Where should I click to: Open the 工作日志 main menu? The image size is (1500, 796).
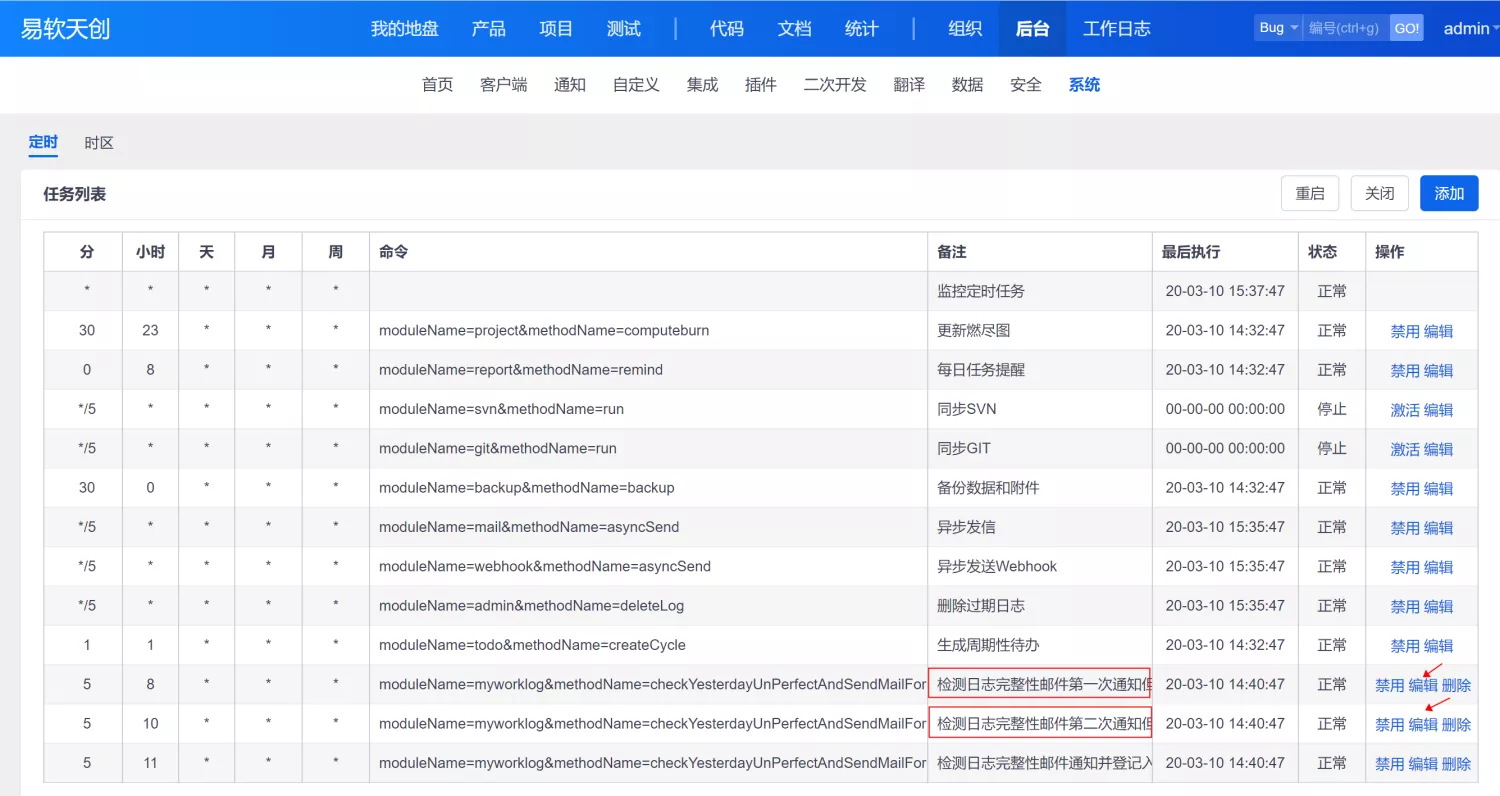[1117, 28]
